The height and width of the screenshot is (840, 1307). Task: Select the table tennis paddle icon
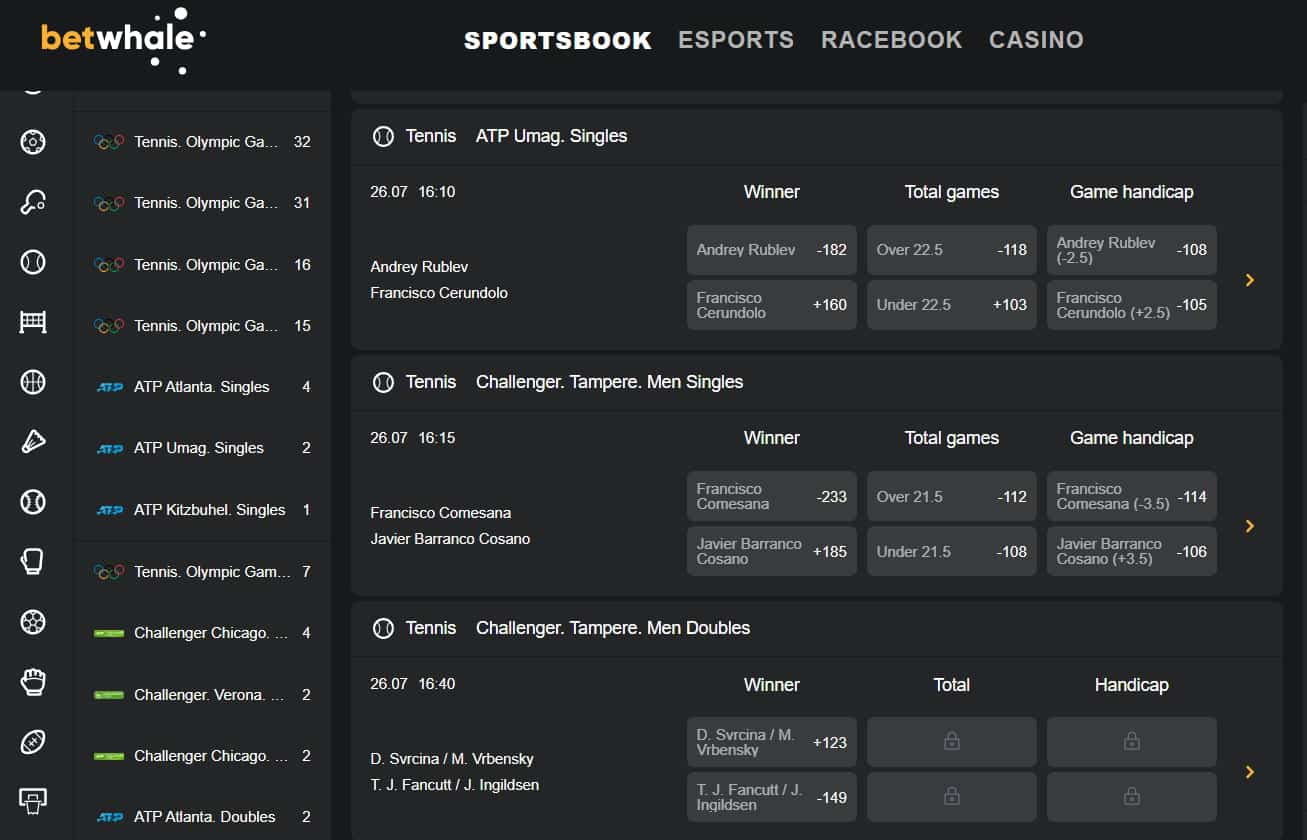coord(33,203)
